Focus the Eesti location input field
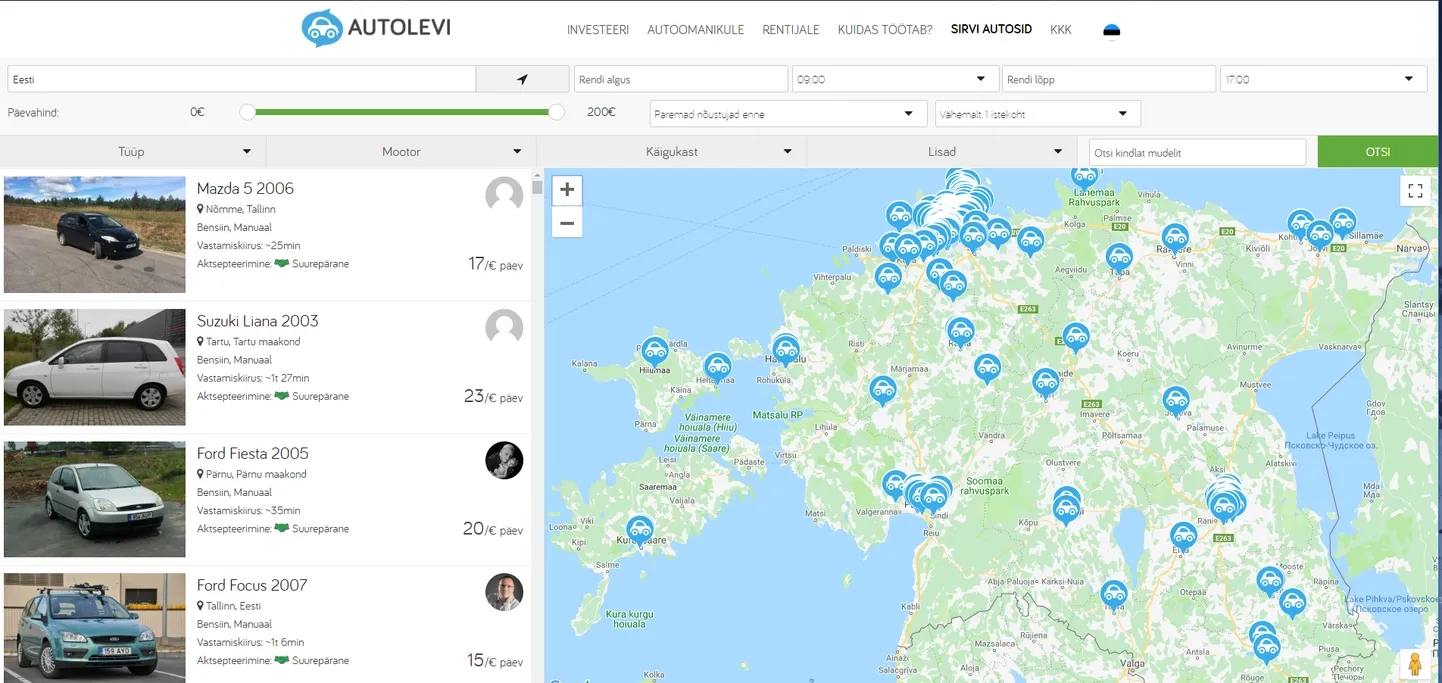1442x683 pixels. [x=241, y=79]
